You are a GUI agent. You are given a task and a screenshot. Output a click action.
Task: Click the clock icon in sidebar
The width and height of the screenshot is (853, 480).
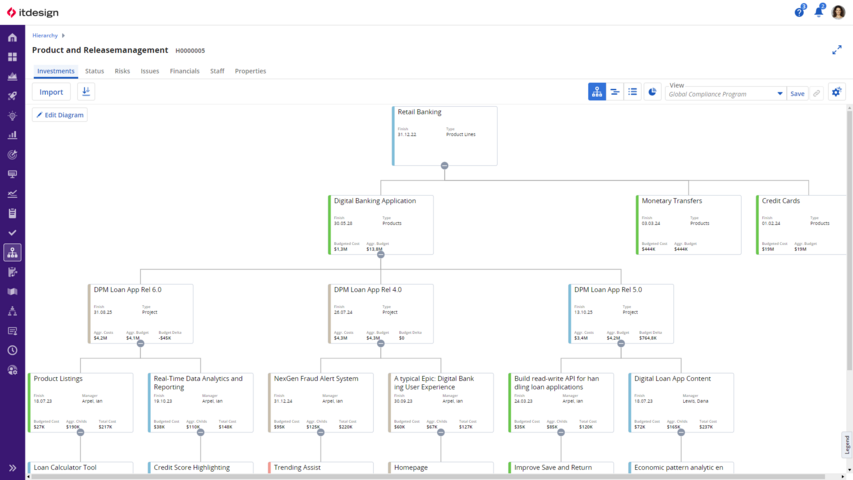[12, 350]
